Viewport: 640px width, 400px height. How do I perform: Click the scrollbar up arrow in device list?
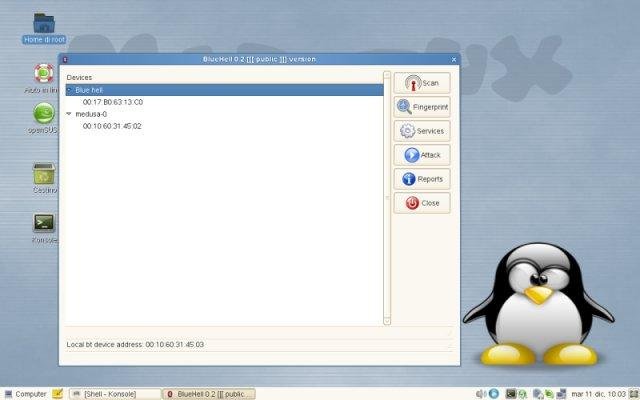coord(387,75)
